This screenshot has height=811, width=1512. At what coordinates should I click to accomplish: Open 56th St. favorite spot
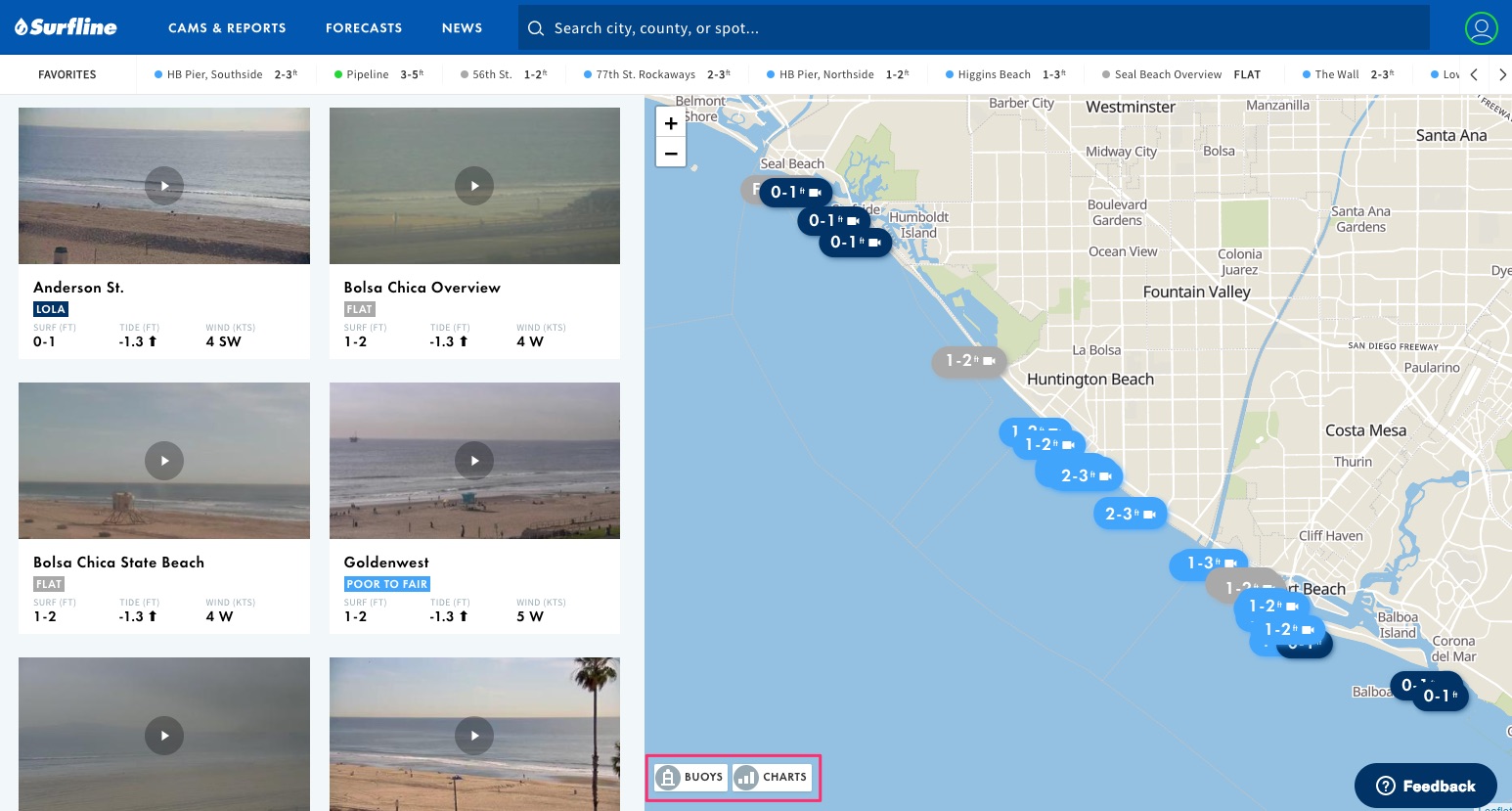[x=504, y=74]
